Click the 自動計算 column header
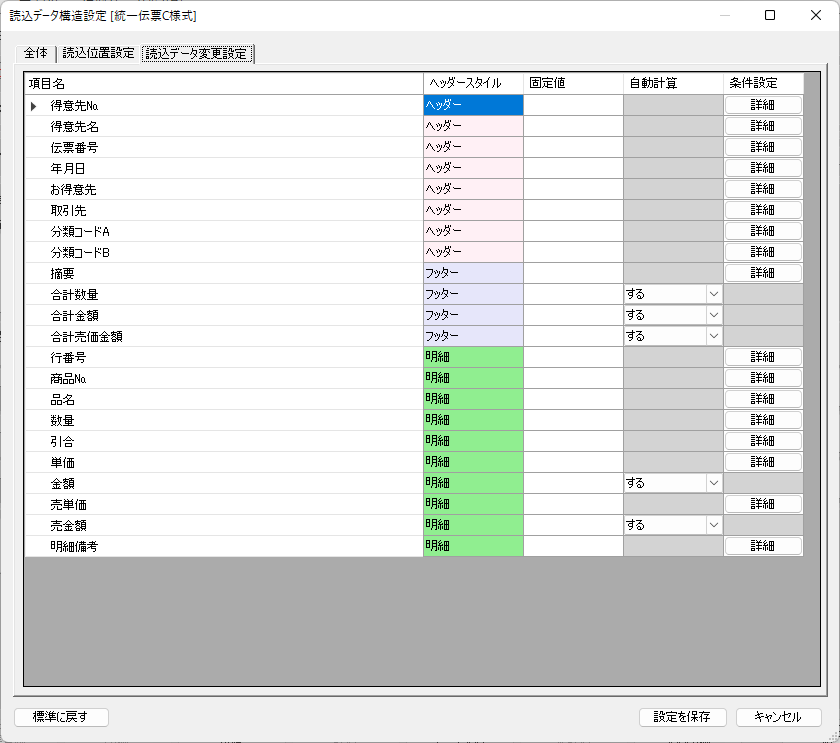 click(673, 84)
